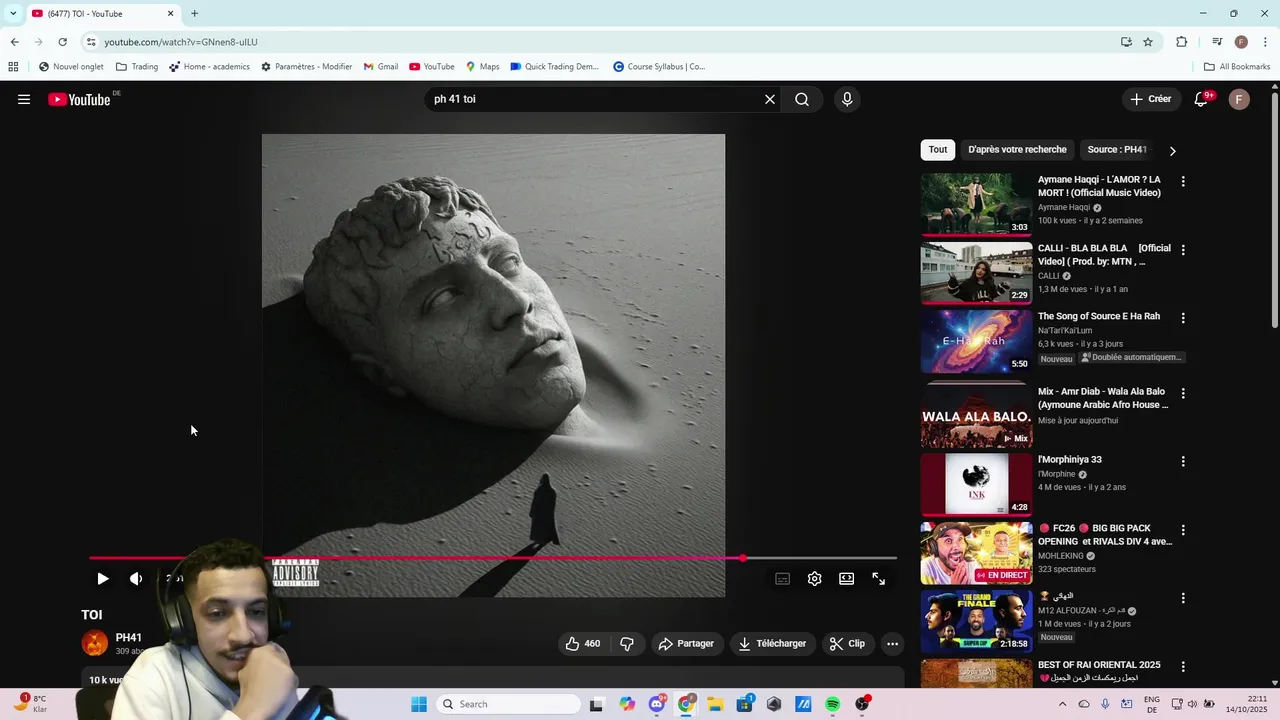
Task: Switch to theater mode
Action: click(847, 578)
